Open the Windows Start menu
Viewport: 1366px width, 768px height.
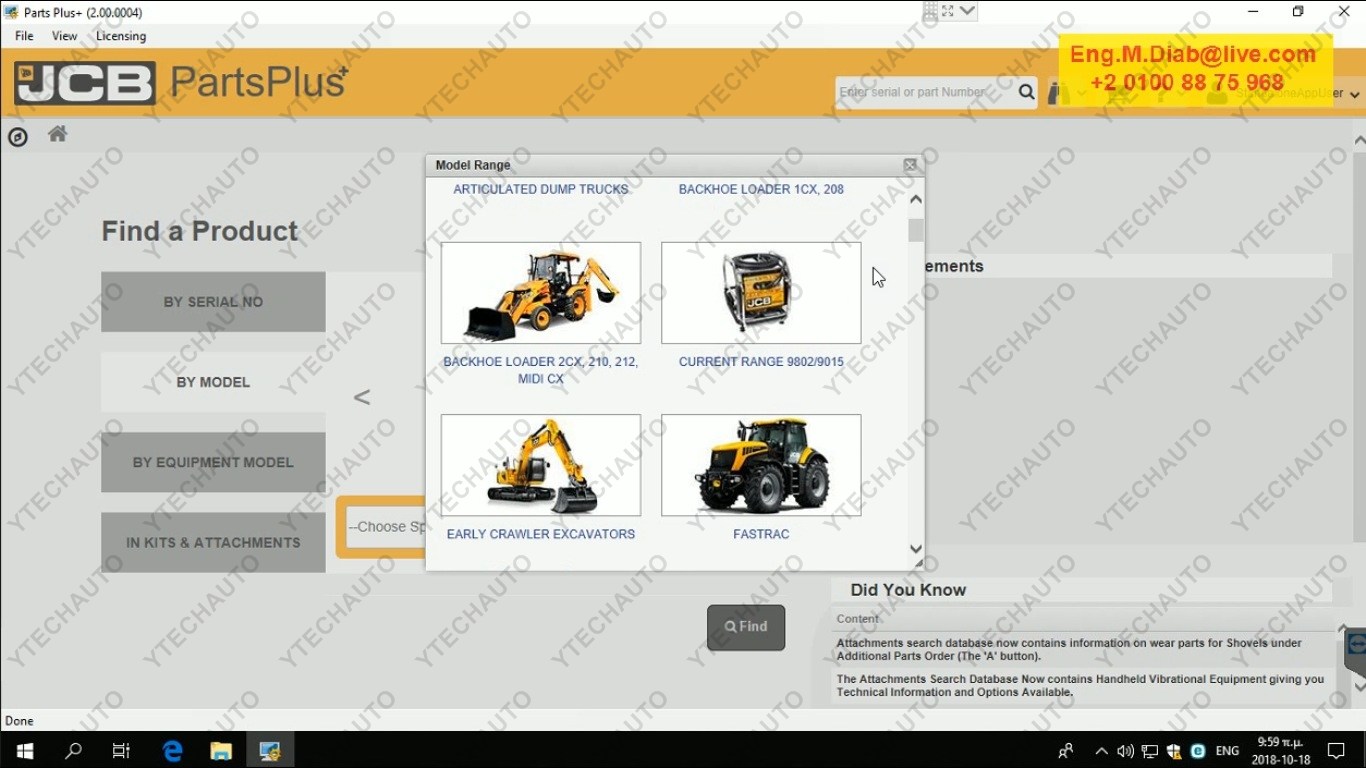tap(24, 750)
